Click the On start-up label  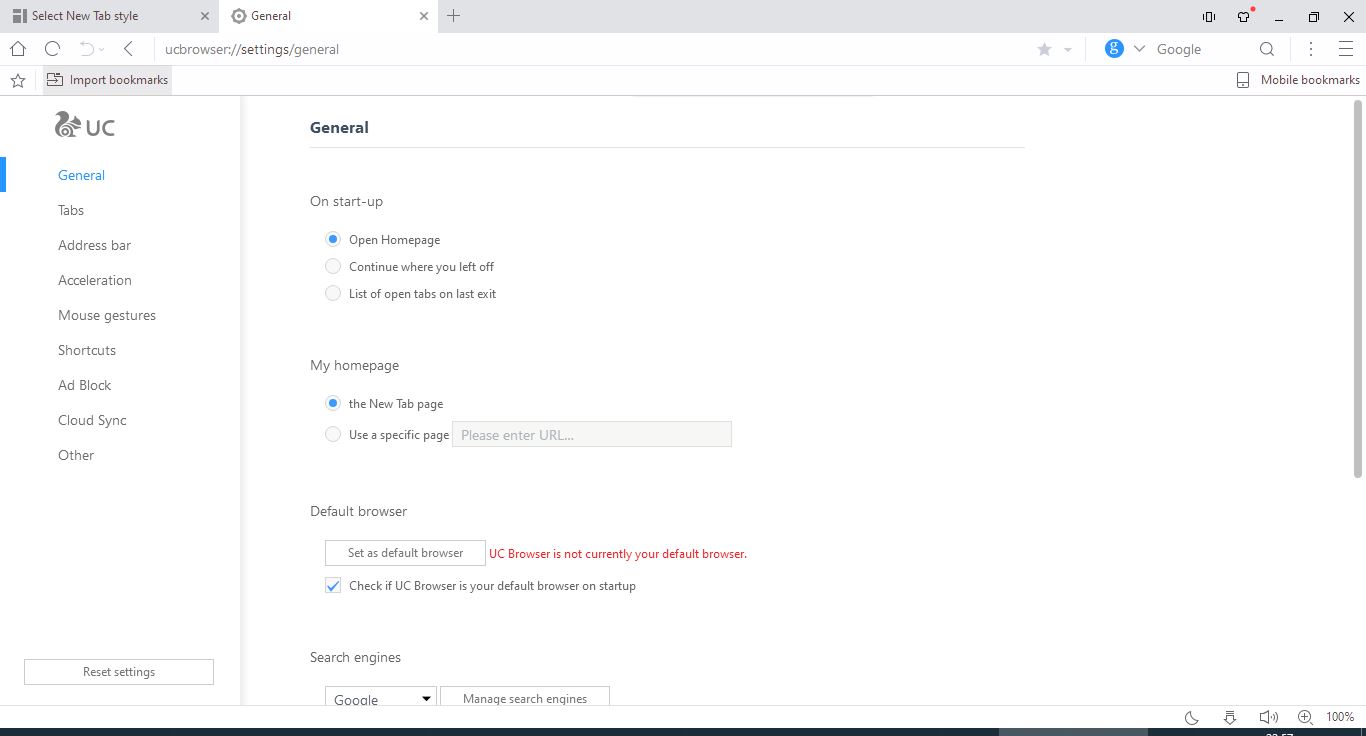346,201
